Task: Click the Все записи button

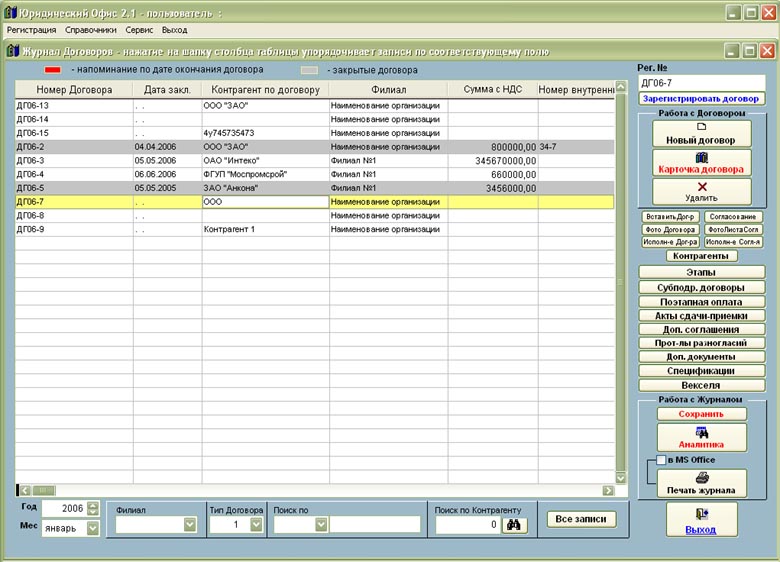Action: [581, 519]
